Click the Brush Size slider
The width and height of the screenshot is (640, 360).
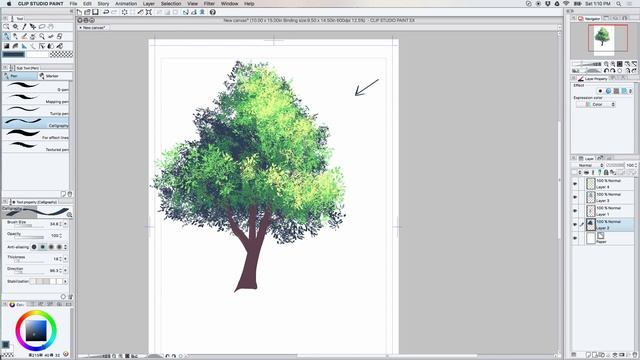point(29,226)
